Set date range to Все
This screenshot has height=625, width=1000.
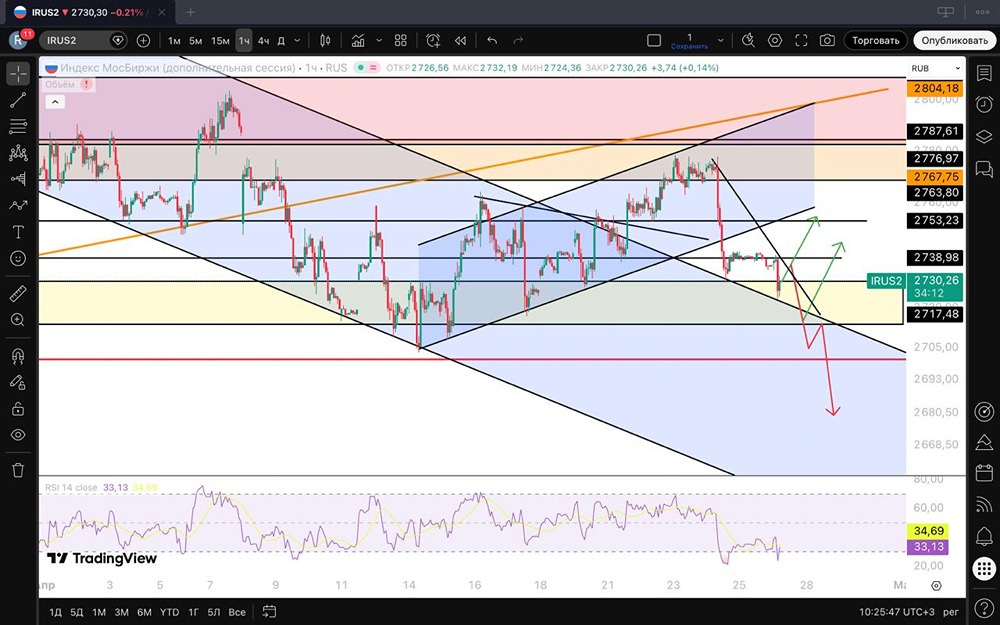(x=237, y=612)
